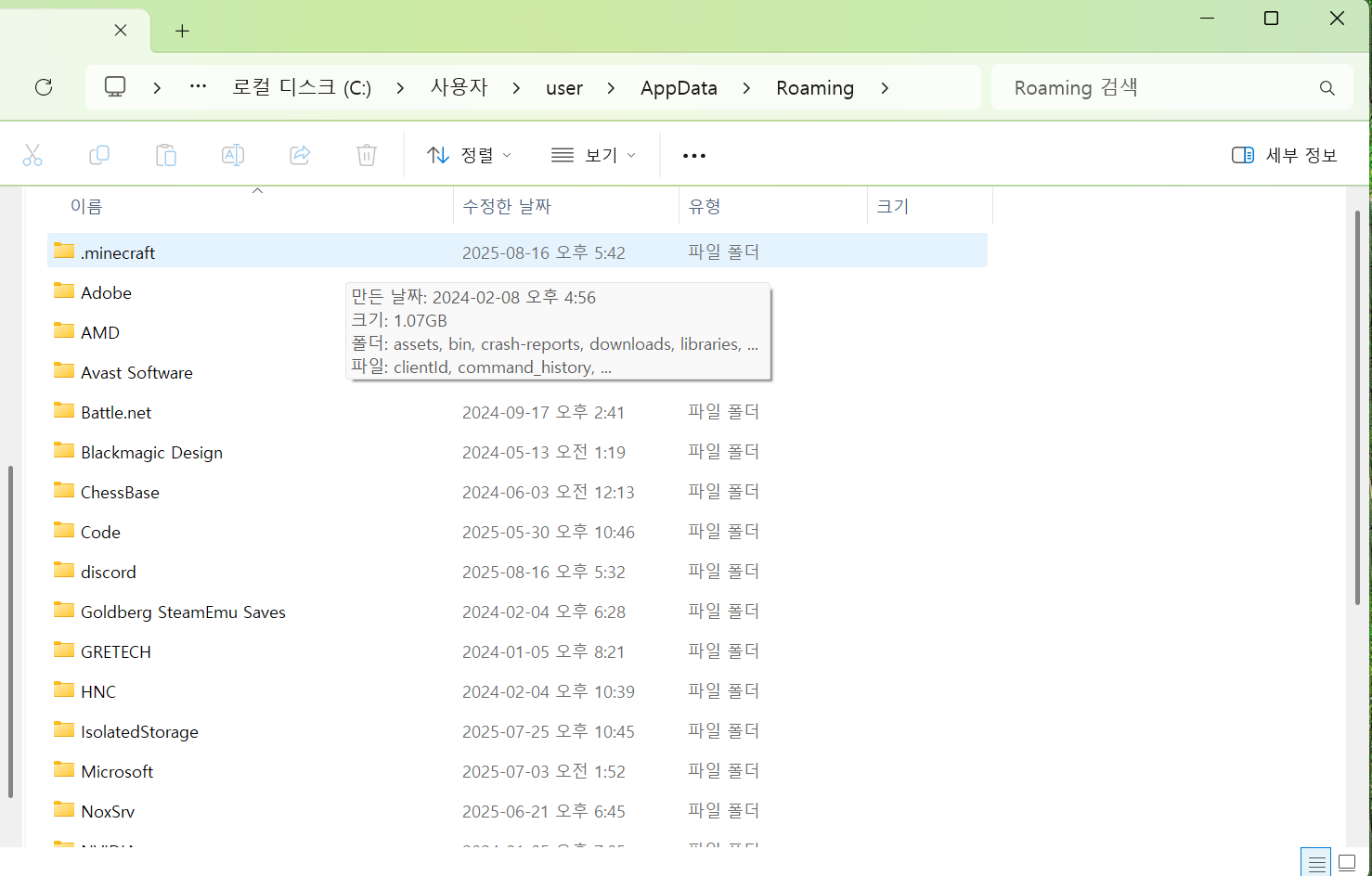The width and height of the screenshot is (1372, 876).
Task: Expand chevron after 사용자 breadcrumb
Action: 516,88
